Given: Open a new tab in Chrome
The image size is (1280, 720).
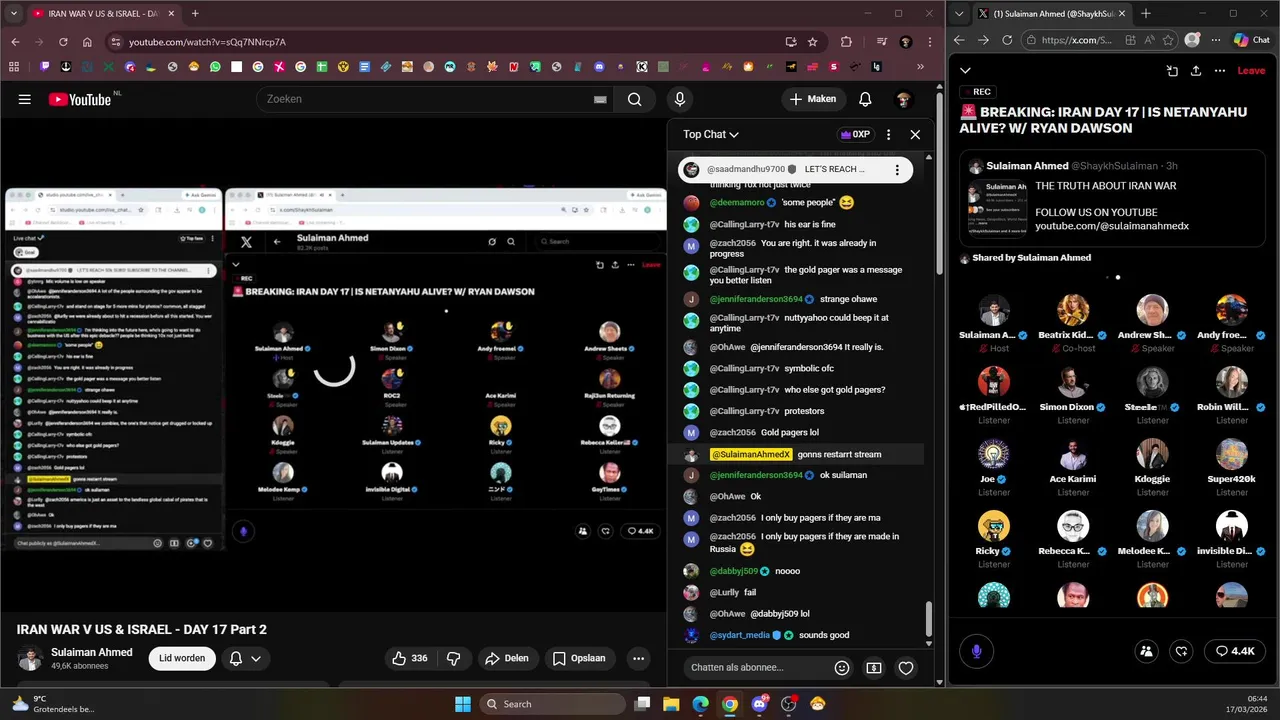Looking at the screenshot, I should click(195, 14).
